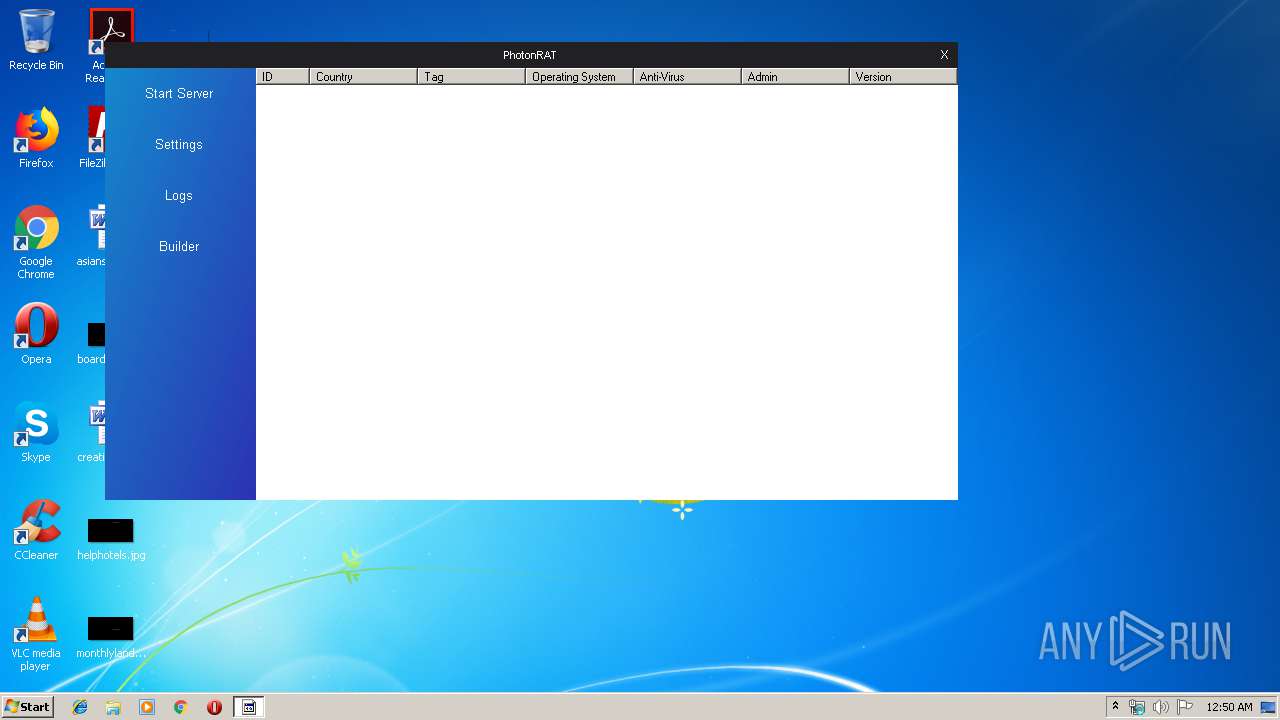Screen dimensions: 1280x720
Task: Open the network tray icon
Action: [1137, 707]
